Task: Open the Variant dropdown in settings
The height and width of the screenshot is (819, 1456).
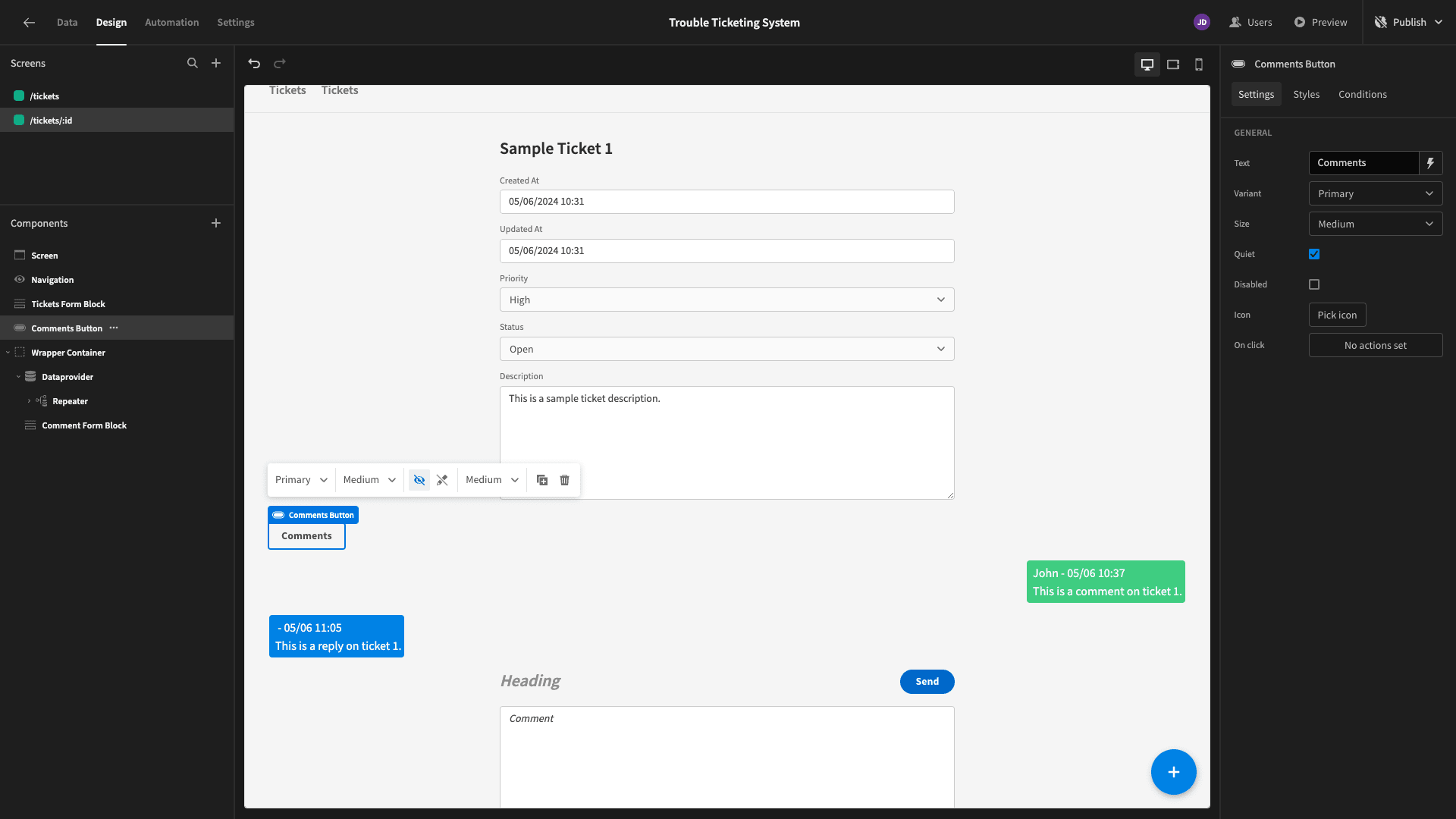Action: pos(1376,194)
